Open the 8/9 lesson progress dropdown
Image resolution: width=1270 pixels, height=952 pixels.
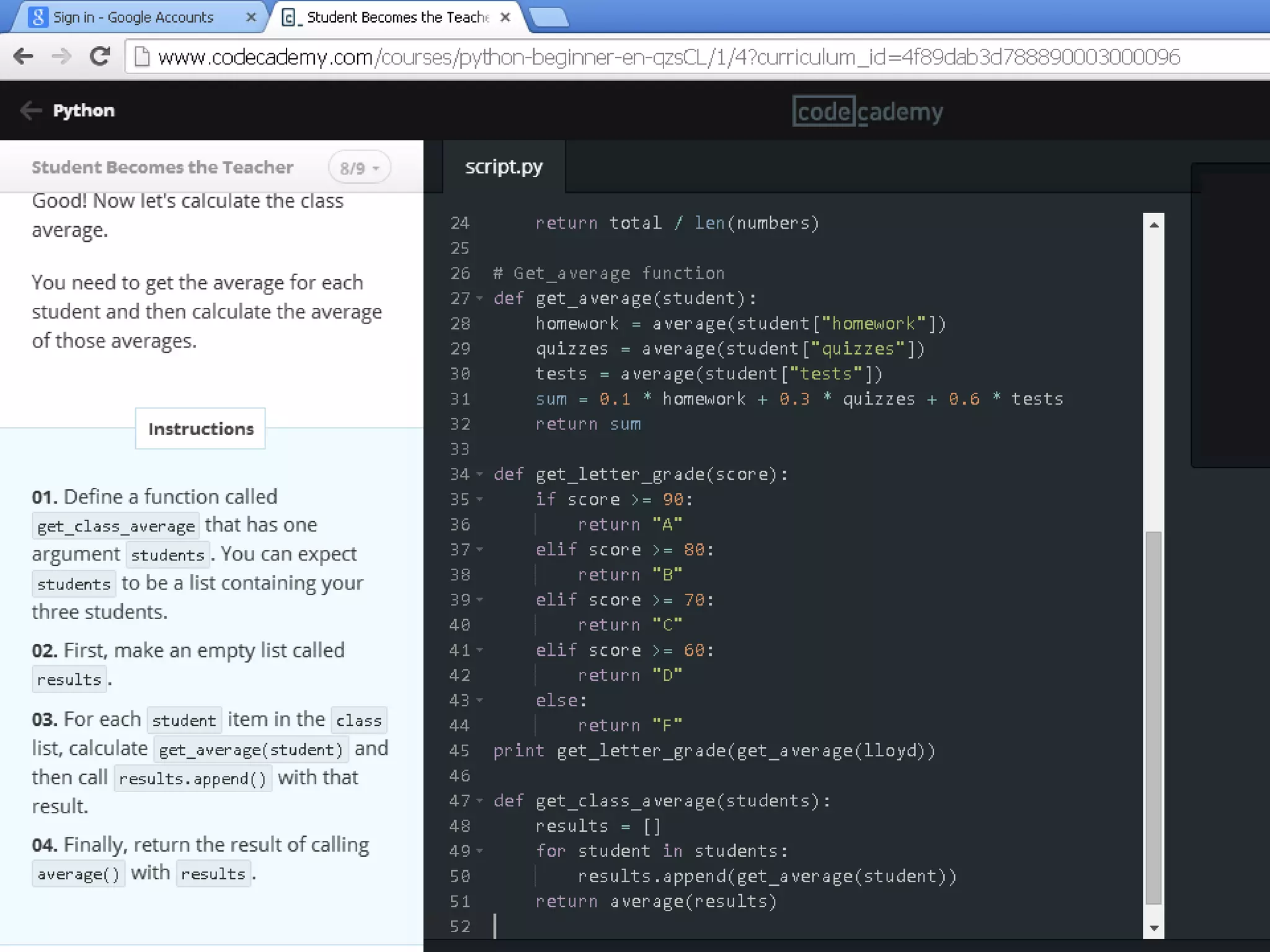[360, 168]
